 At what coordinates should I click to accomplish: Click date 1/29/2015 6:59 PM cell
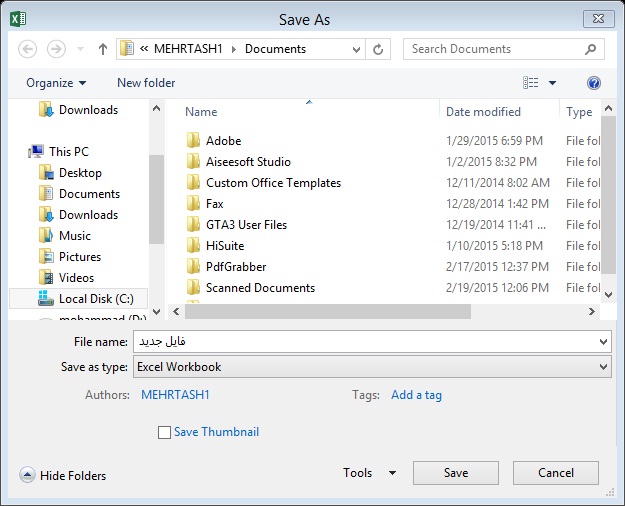[x=494, y=141]
